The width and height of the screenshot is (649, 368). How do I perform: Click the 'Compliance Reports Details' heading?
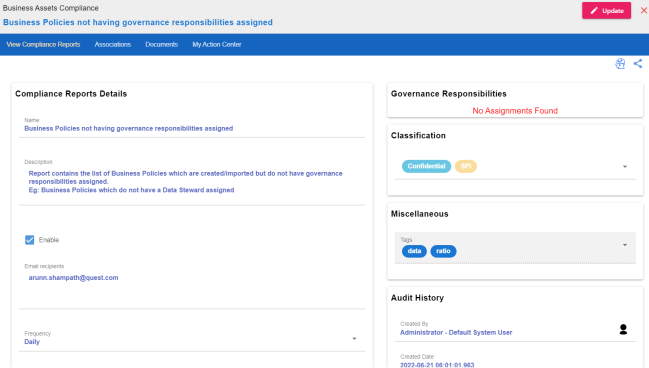pos(71,94)
